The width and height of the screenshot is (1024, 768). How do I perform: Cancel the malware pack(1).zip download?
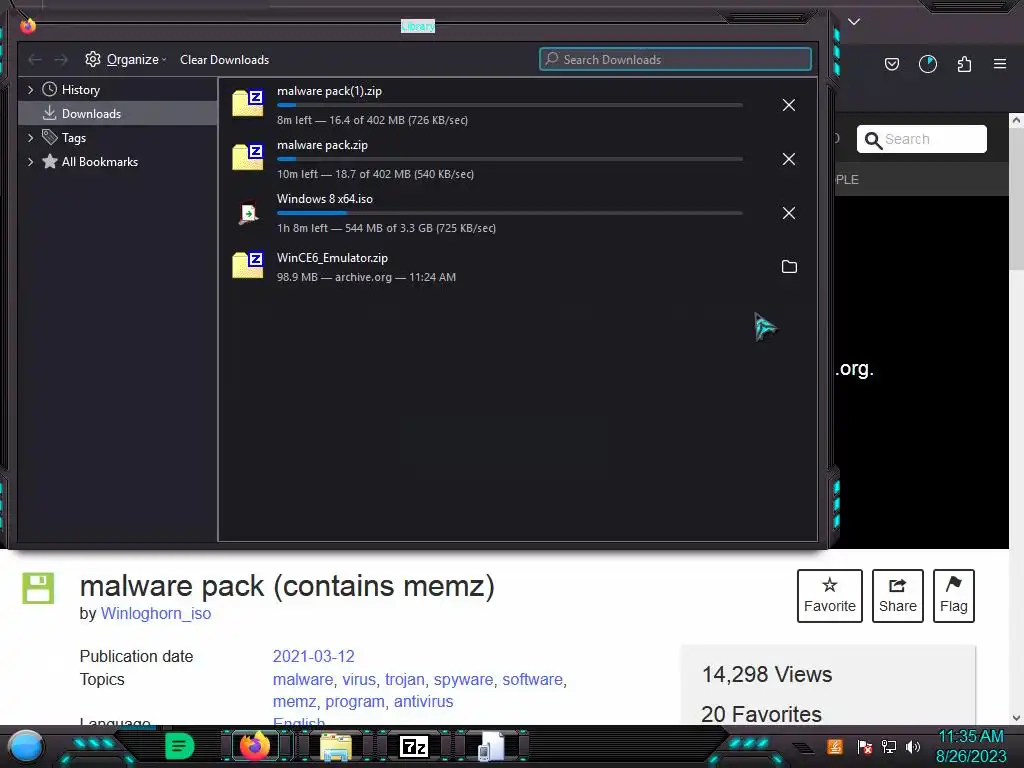789,105
